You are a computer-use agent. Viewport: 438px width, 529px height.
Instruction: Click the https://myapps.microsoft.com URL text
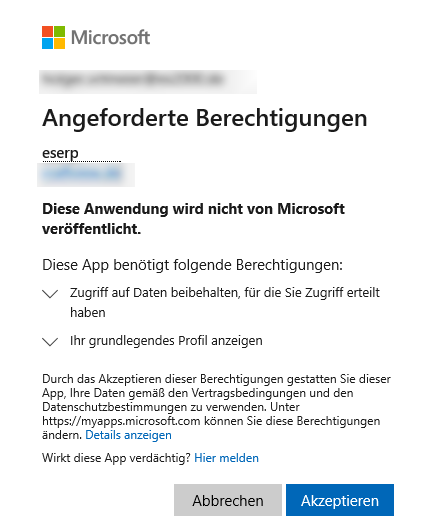tap(121, 421)
